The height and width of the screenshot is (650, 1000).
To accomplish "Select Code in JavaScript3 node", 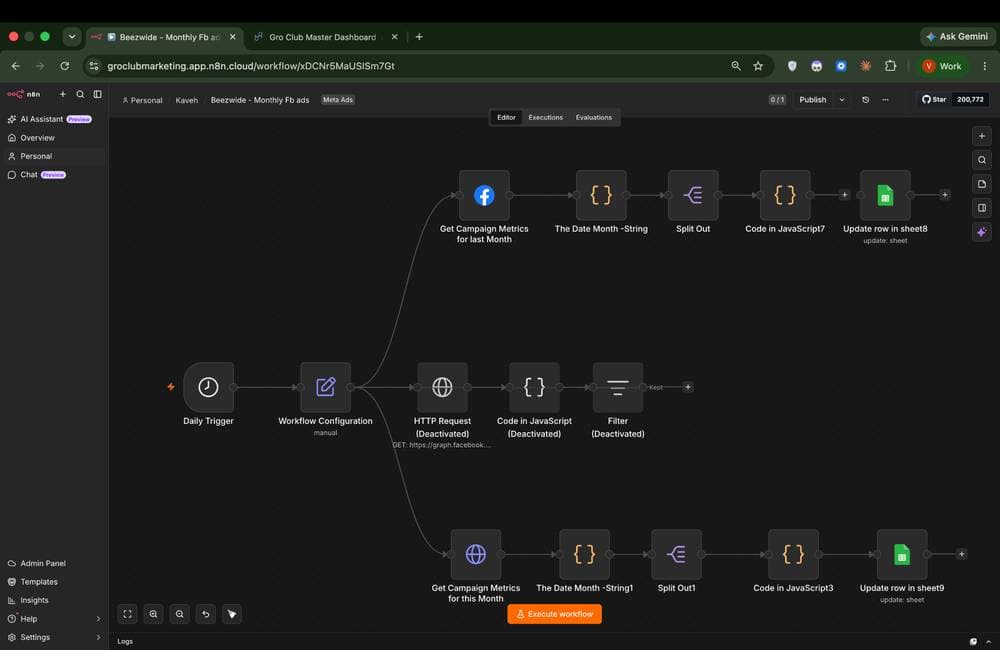I will [x=793, y=554].
